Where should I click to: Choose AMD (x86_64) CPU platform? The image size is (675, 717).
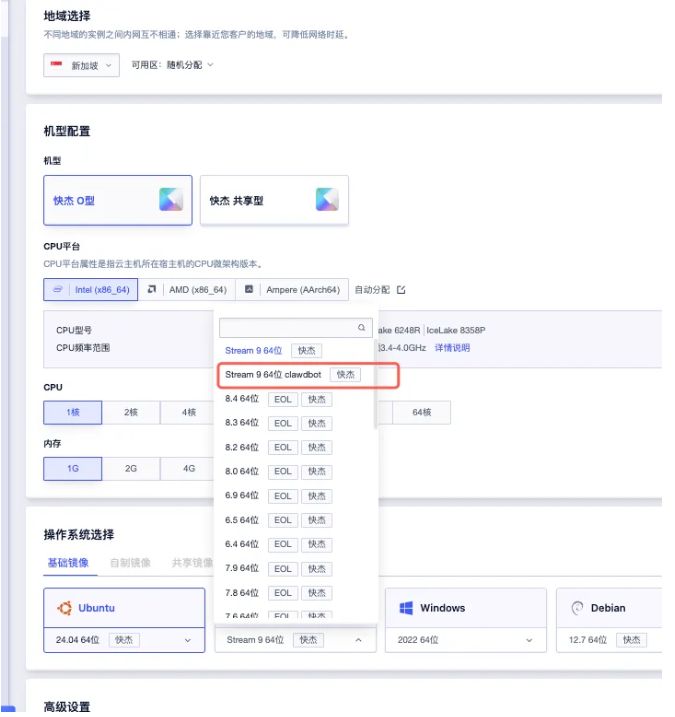tap(187, 290)
